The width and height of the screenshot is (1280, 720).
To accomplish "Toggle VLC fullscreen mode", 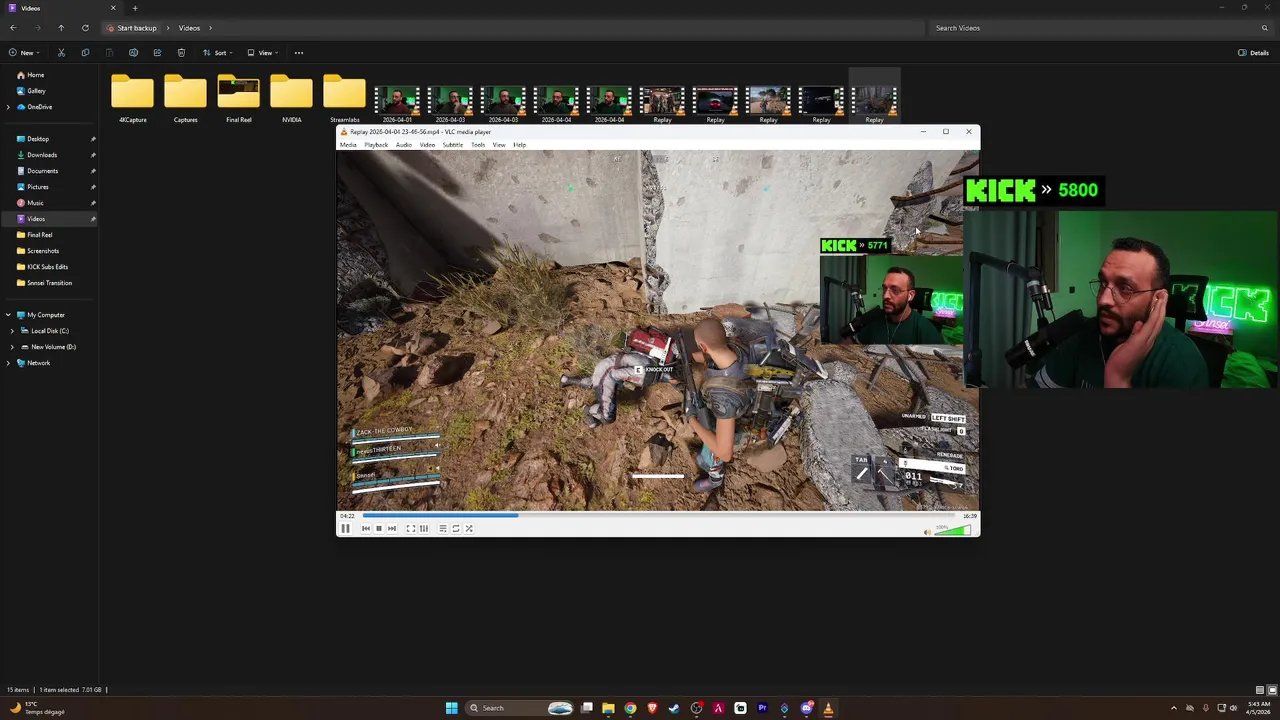I will [x=410, y=528].
